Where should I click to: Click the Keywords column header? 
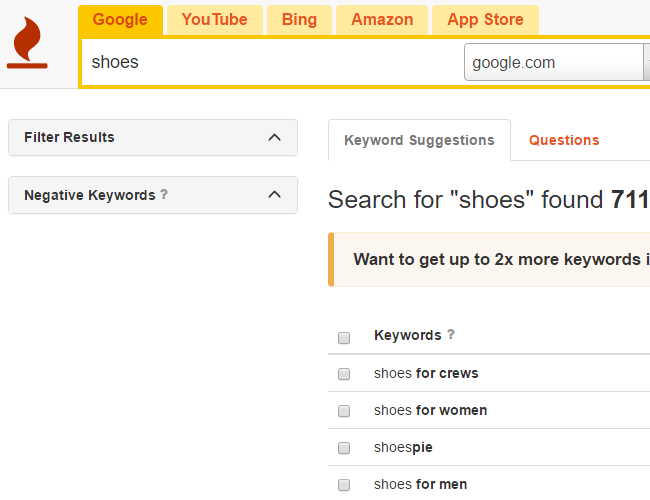pos(407,335)
